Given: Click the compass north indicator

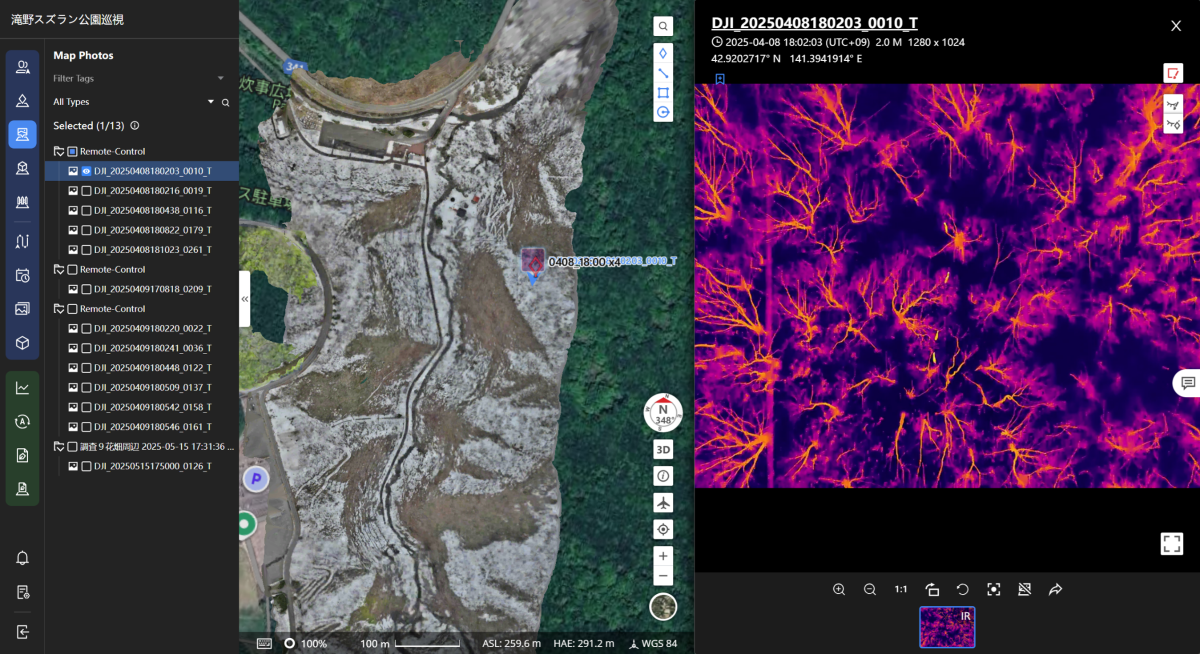Looking at the screenshot, I should click(x=663, y=411).
